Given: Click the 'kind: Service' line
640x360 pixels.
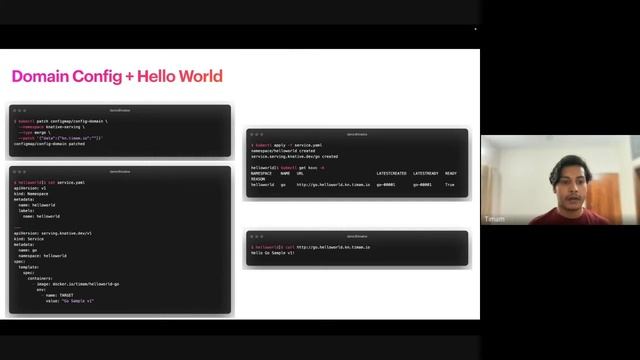Looking at the screenshot, I should click(29, 239).
